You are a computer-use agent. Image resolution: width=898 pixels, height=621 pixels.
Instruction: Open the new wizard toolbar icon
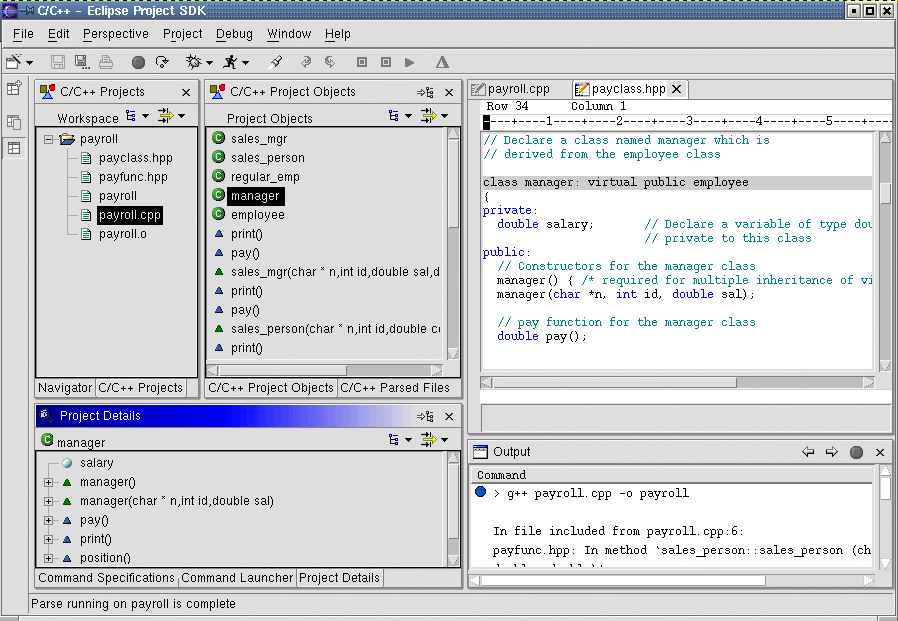coord(14,61)
